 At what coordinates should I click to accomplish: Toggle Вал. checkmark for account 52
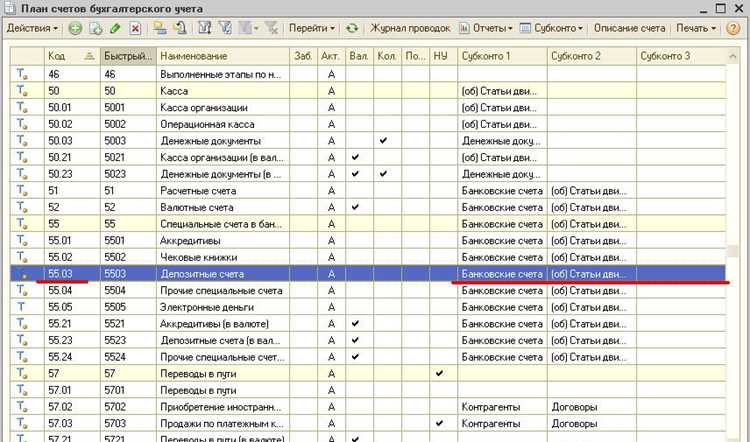tap(355, 208)
